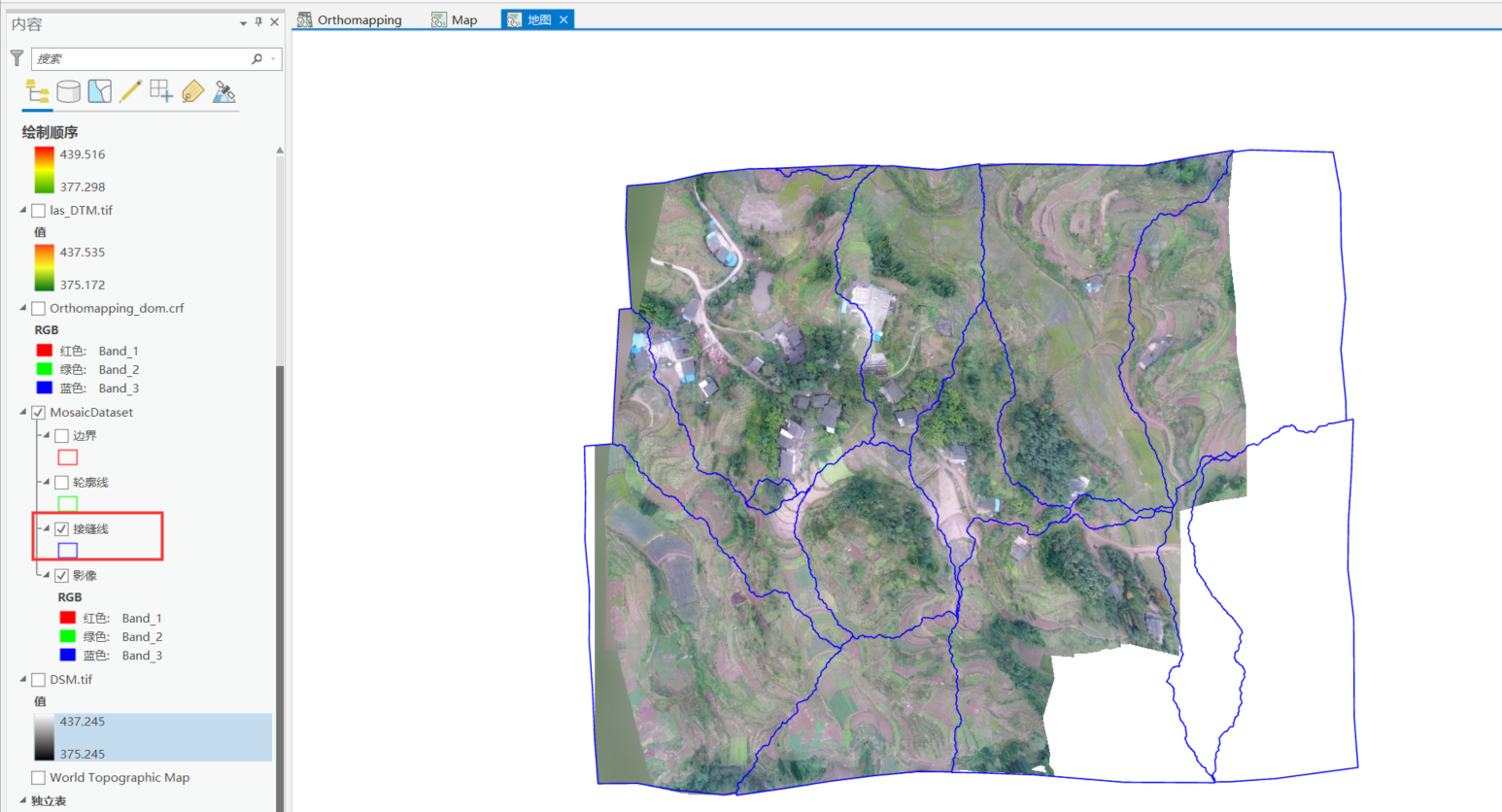Image resolution: width=1502 pixels, height=812 pixels.
Task: Open 轮廓线 green outline symbol
Action: [68, 503]
